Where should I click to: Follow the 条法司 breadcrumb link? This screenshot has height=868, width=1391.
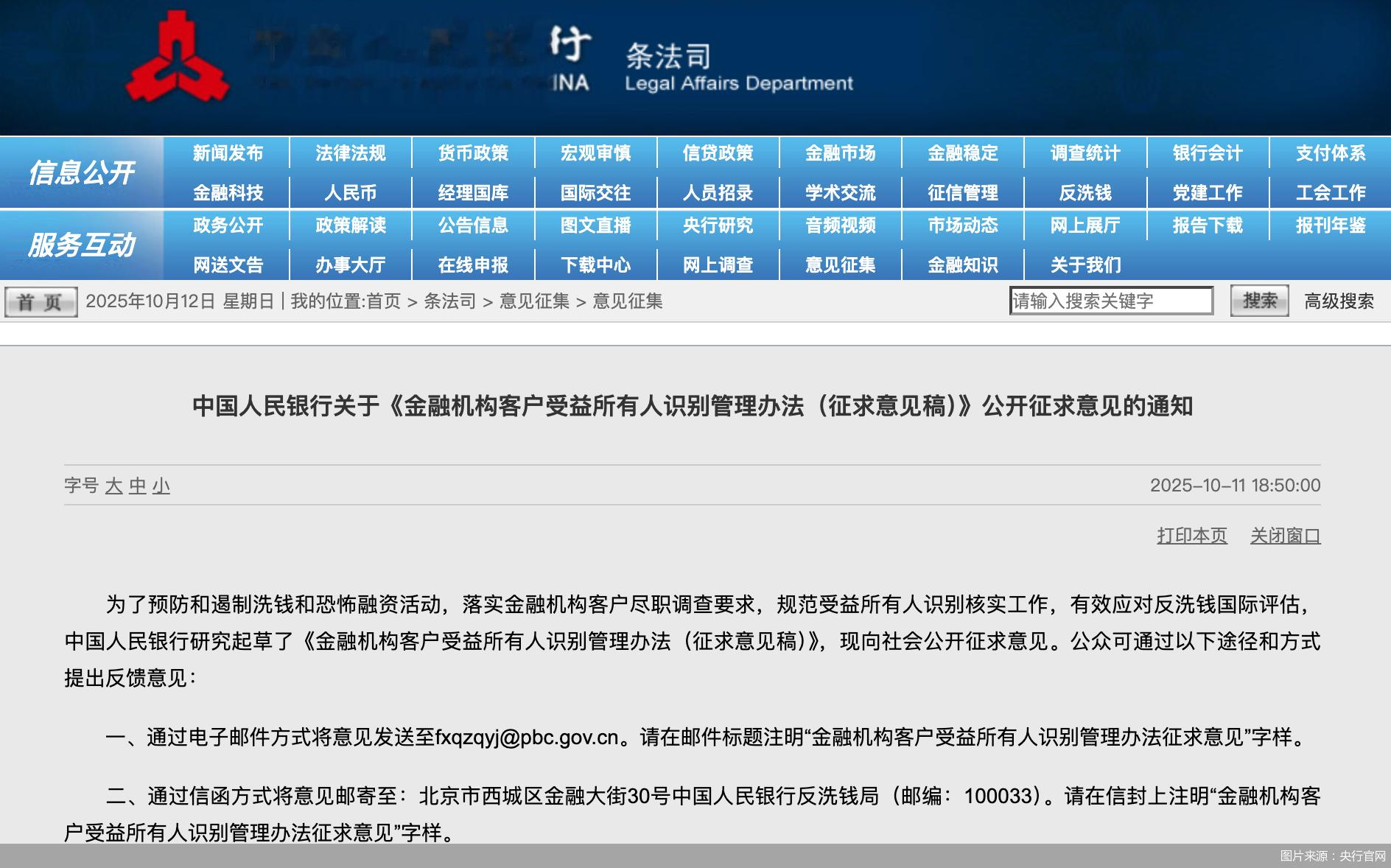449,301
